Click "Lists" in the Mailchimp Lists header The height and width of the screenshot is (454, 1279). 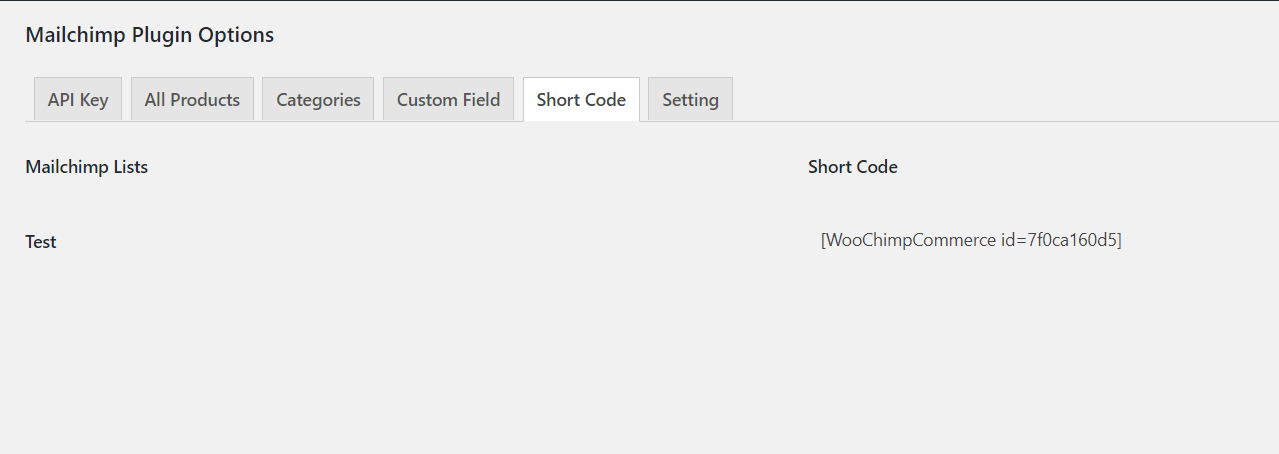coord(129,167)
